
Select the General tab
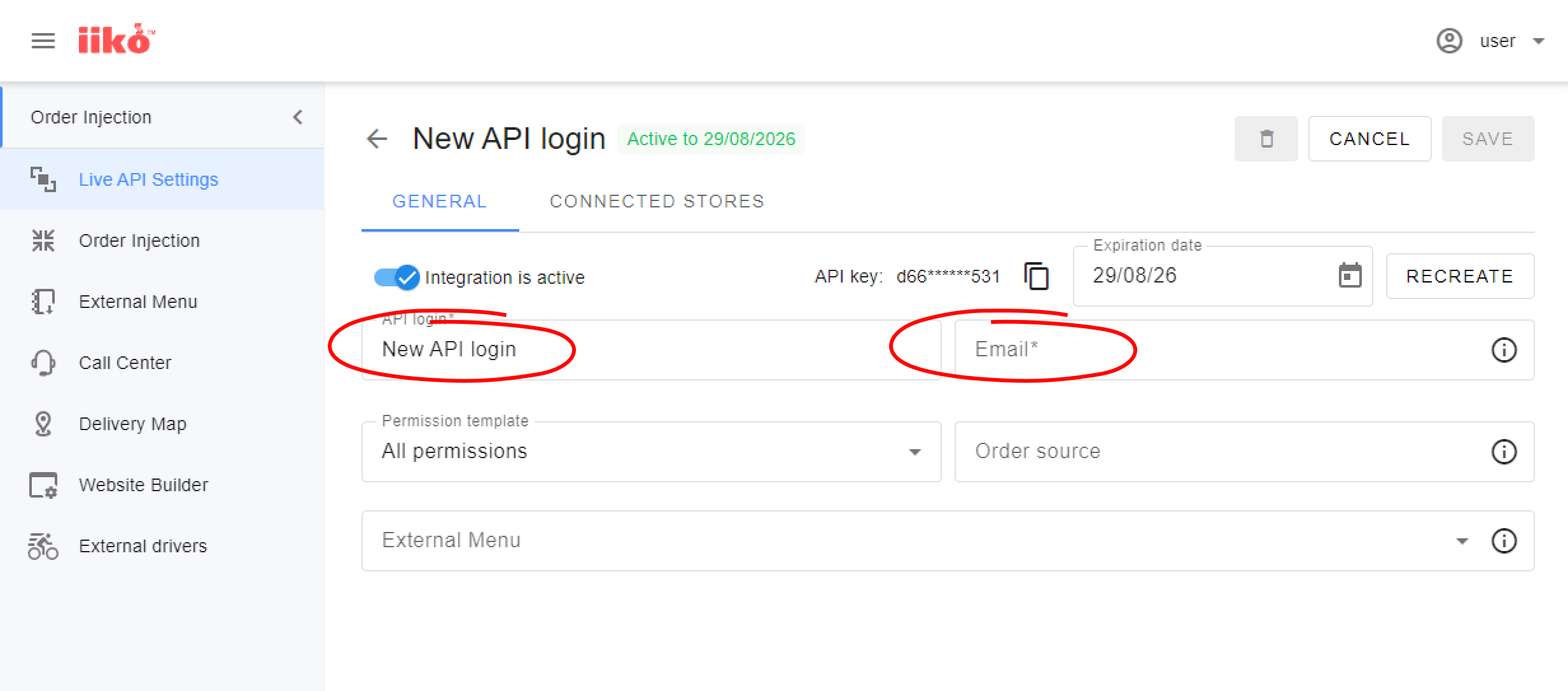tap(440, 201)
